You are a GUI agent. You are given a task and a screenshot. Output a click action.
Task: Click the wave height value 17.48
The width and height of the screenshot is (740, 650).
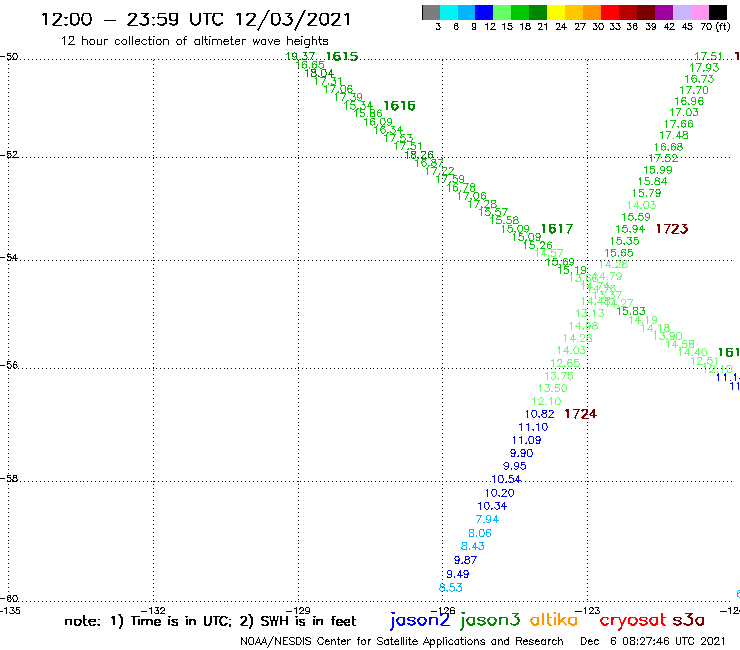(674, 135)
